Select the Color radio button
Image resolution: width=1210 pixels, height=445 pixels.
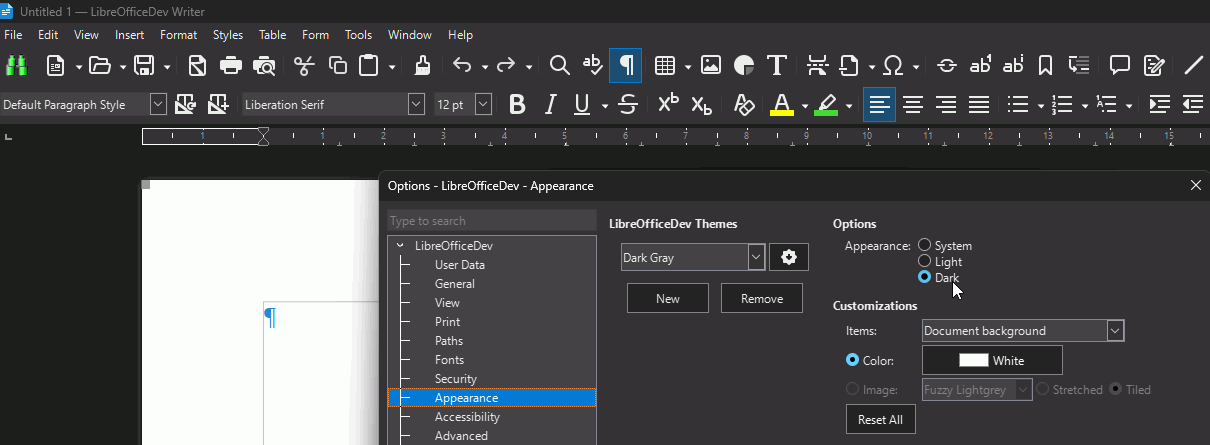[x=853, y=360]
